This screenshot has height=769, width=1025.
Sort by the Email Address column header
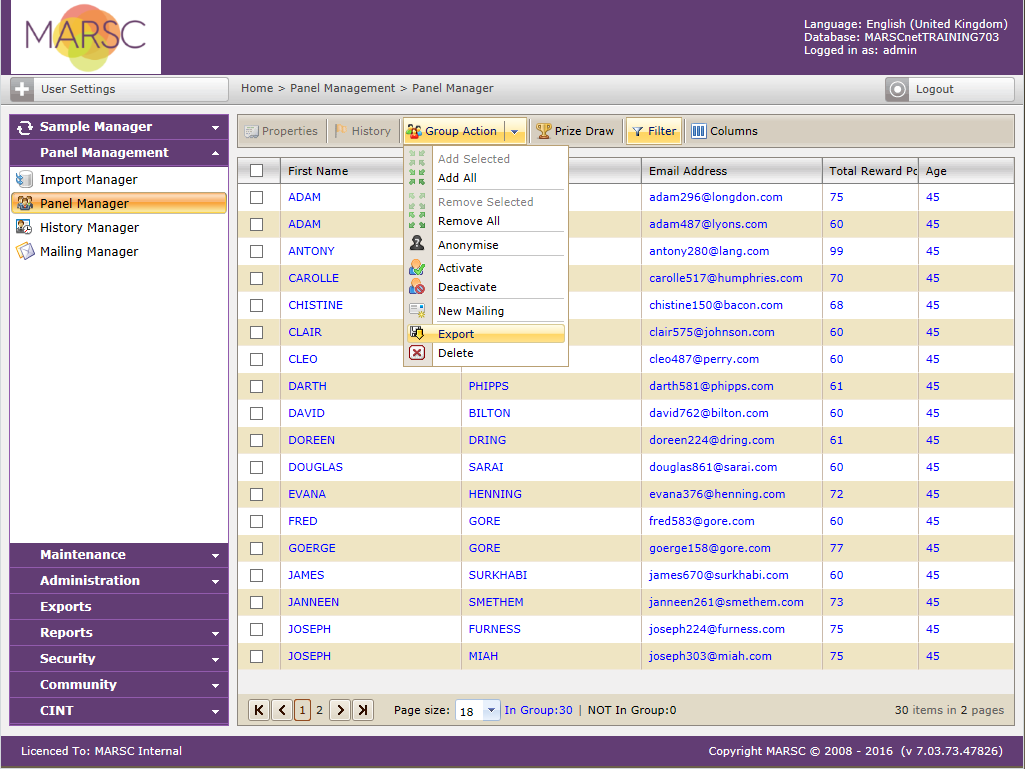click(688, 171)
